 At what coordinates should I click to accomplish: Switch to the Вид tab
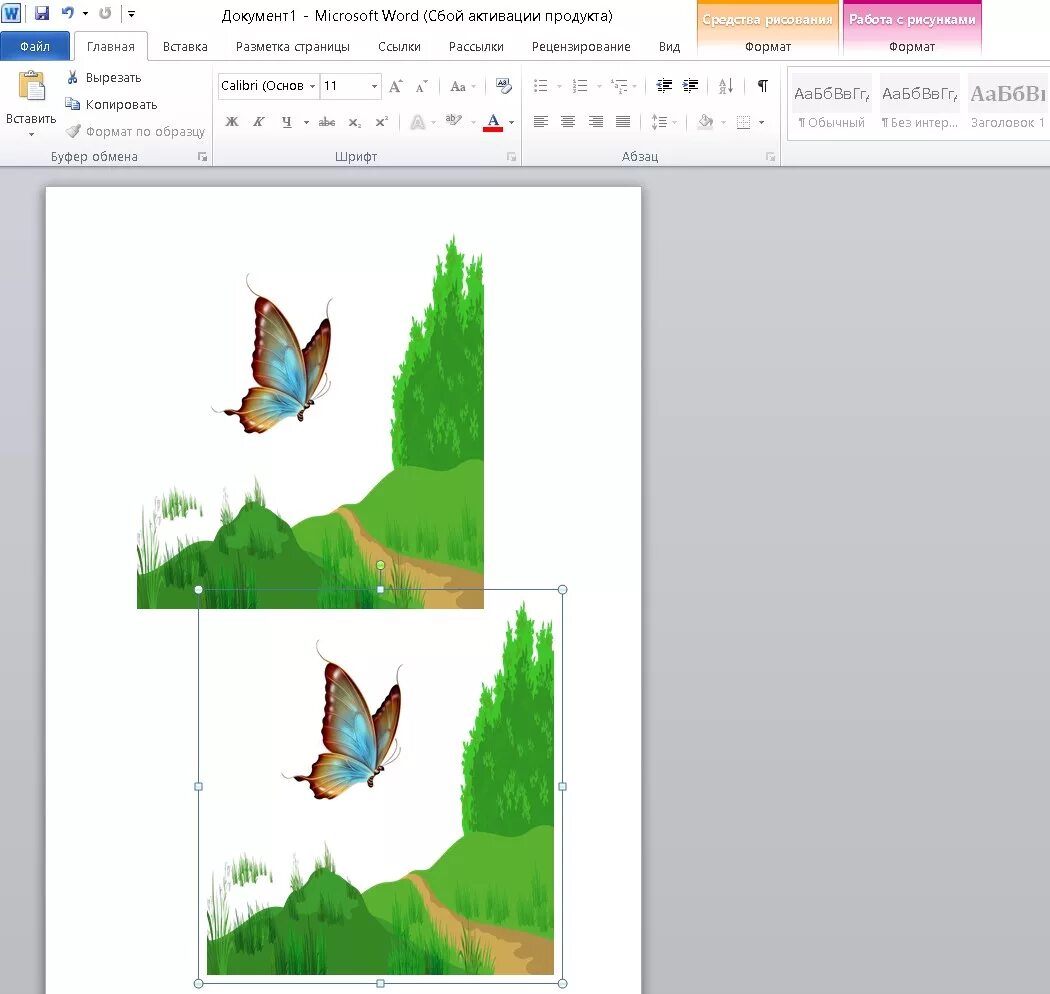[669, 46]
